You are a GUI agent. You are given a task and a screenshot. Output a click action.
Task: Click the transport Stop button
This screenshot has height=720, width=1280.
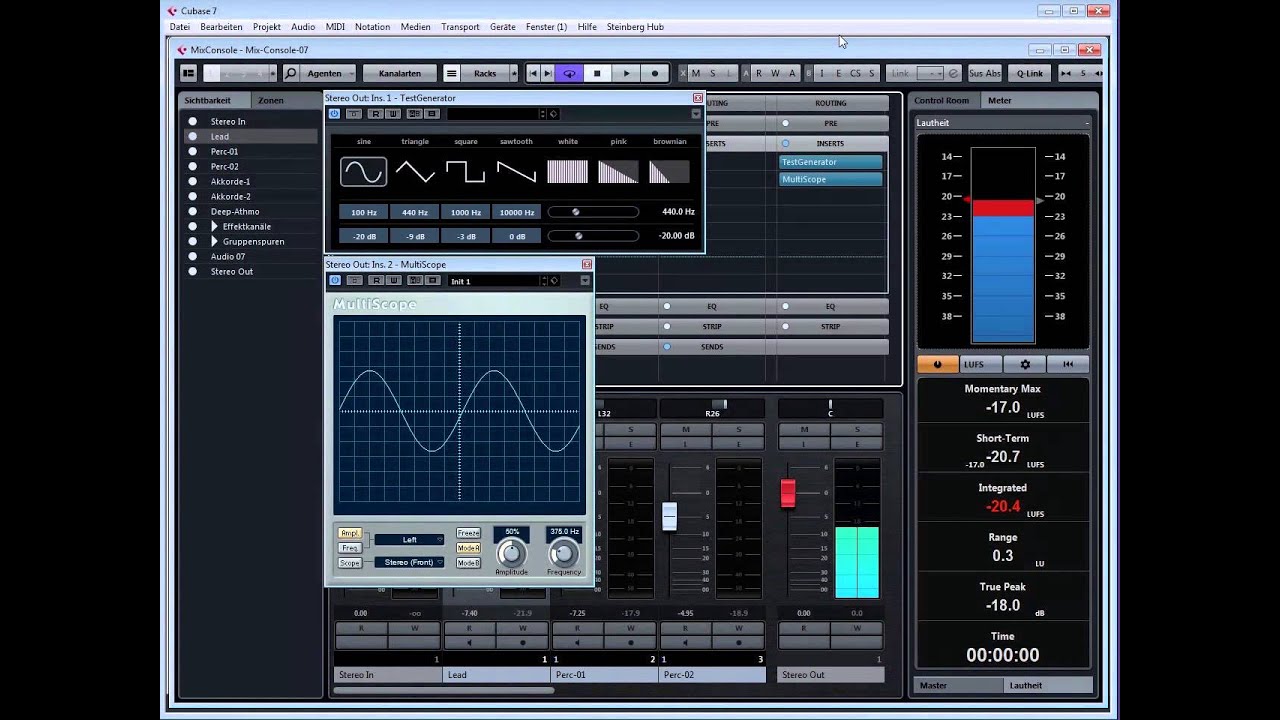pyautogui.click(x=597, y=73)
